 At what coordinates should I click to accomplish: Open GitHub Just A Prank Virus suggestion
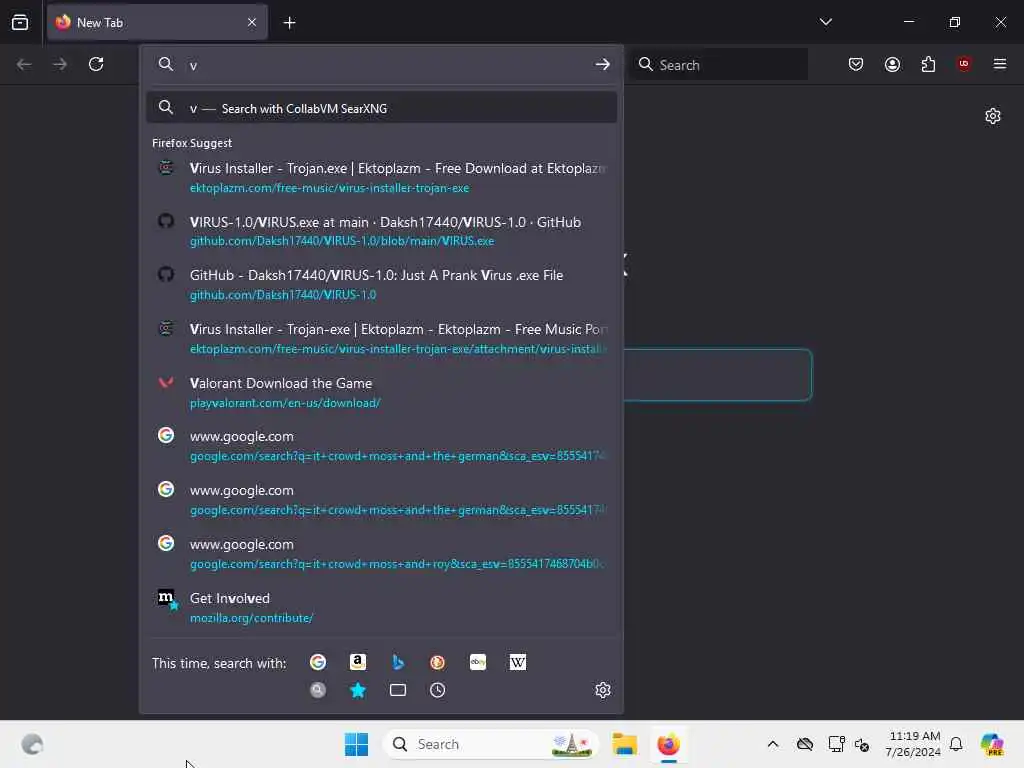pyautogui.click(x=381, y=284)
